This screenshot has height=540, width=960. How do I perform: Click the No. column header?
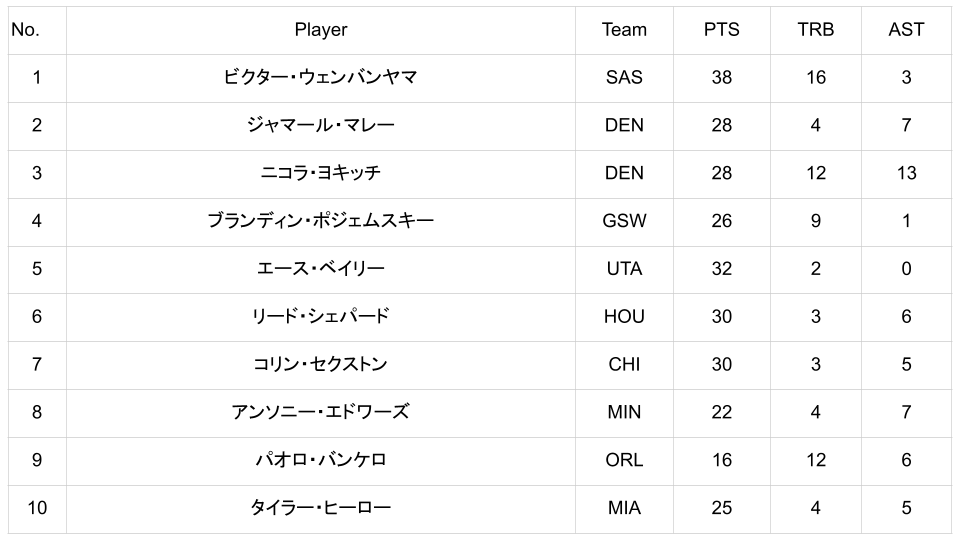point(25,30)
